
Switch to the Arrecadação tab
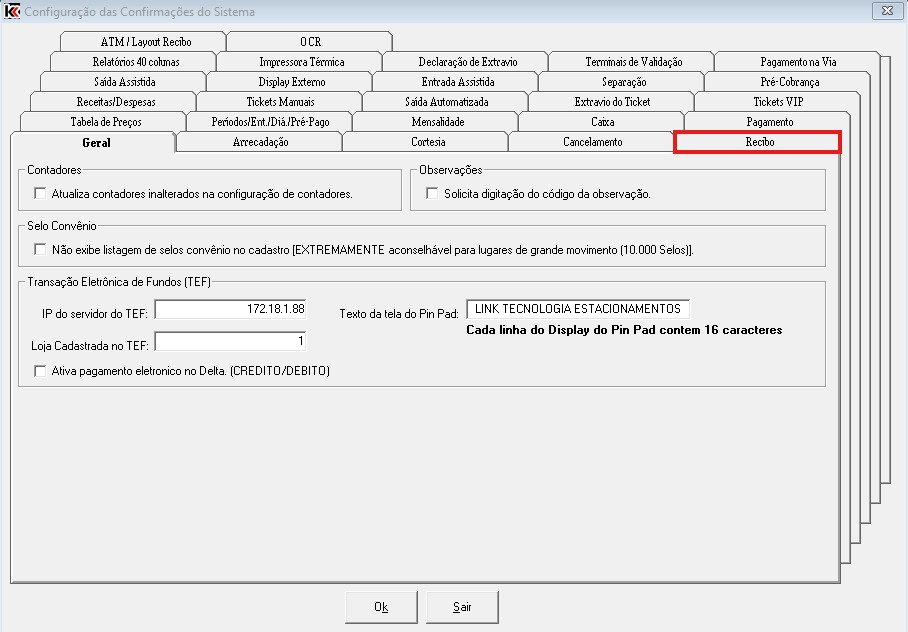tap(259, 143)
